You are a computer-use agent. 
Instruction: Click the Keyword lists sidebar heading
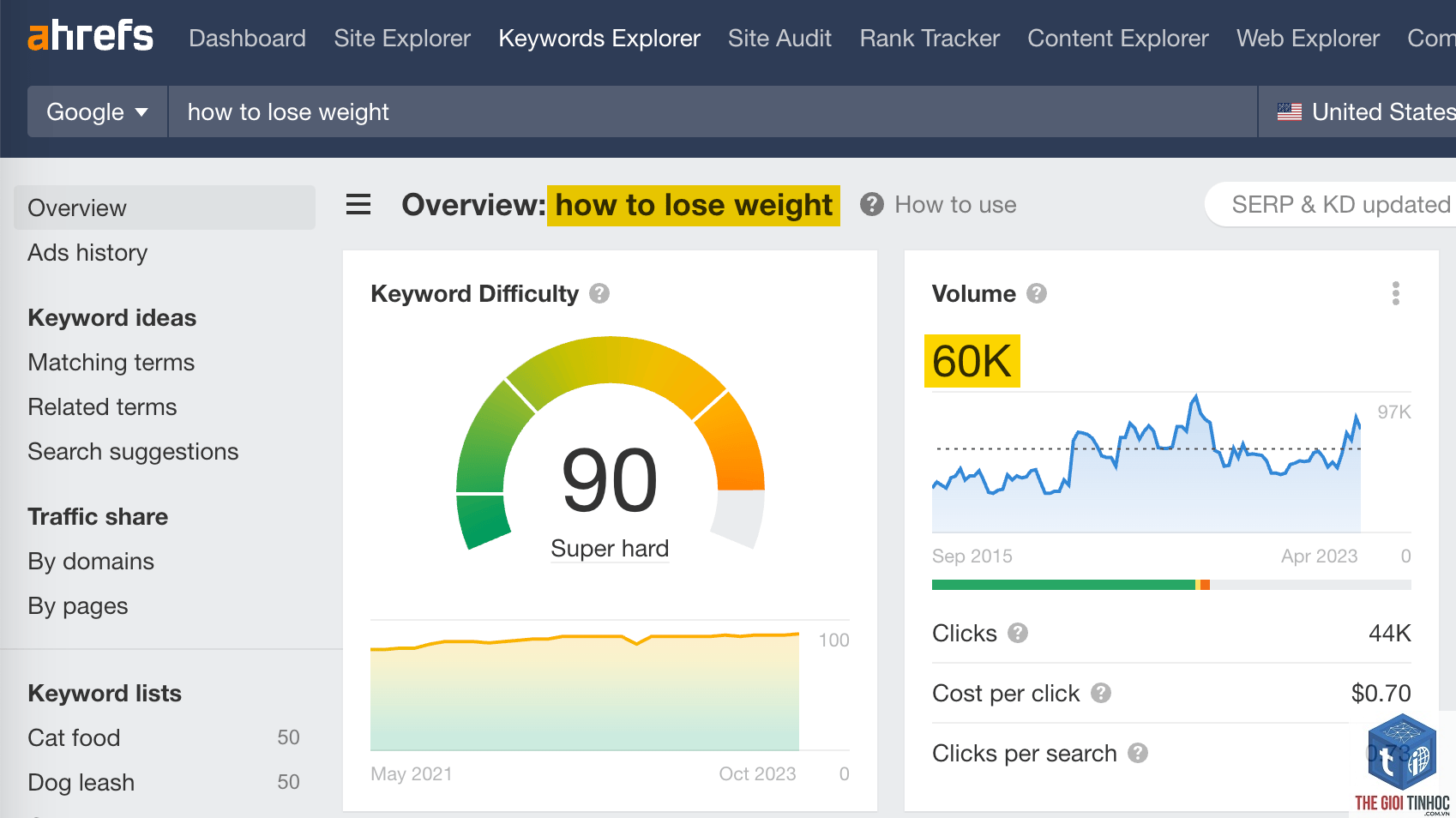coord(105,693)
